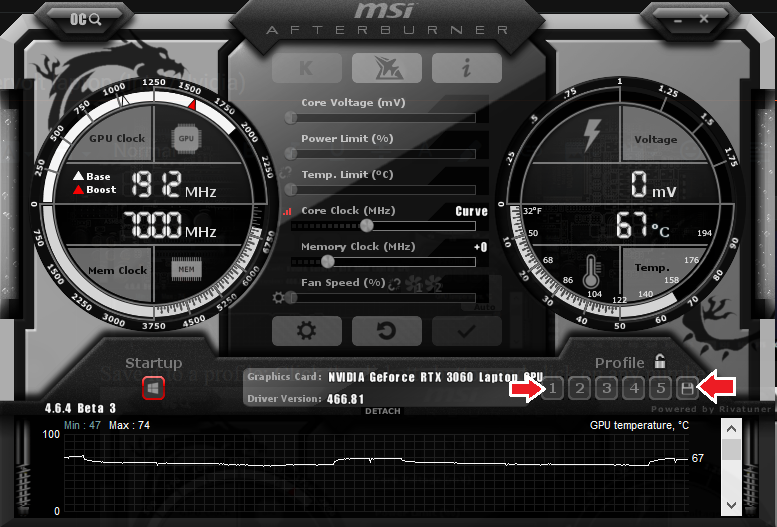Select profile slot 3
This screenshot has height=527, width=777.
607,388
